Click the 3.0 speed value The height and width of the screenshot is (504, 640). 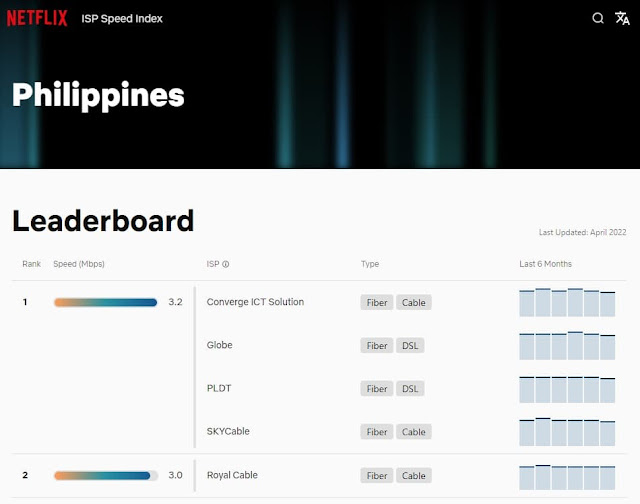[x=175, y=475]
